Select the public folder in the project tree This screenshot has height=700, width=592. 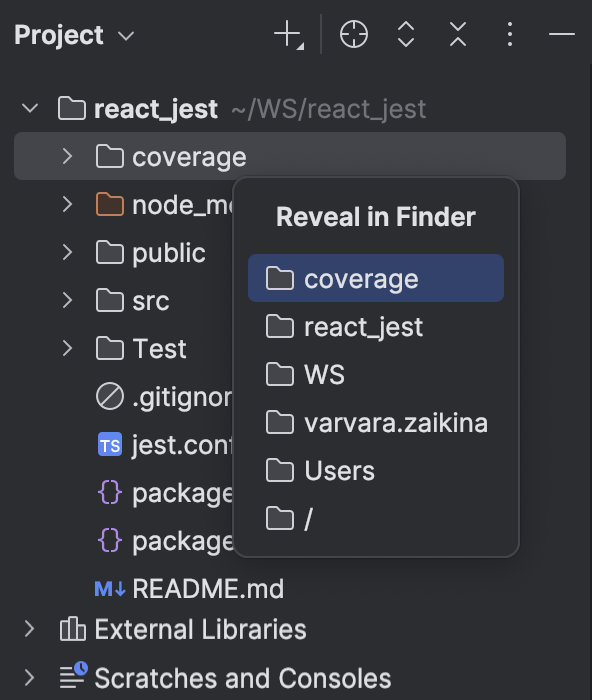pyautogui.click(x=169, y=253)
